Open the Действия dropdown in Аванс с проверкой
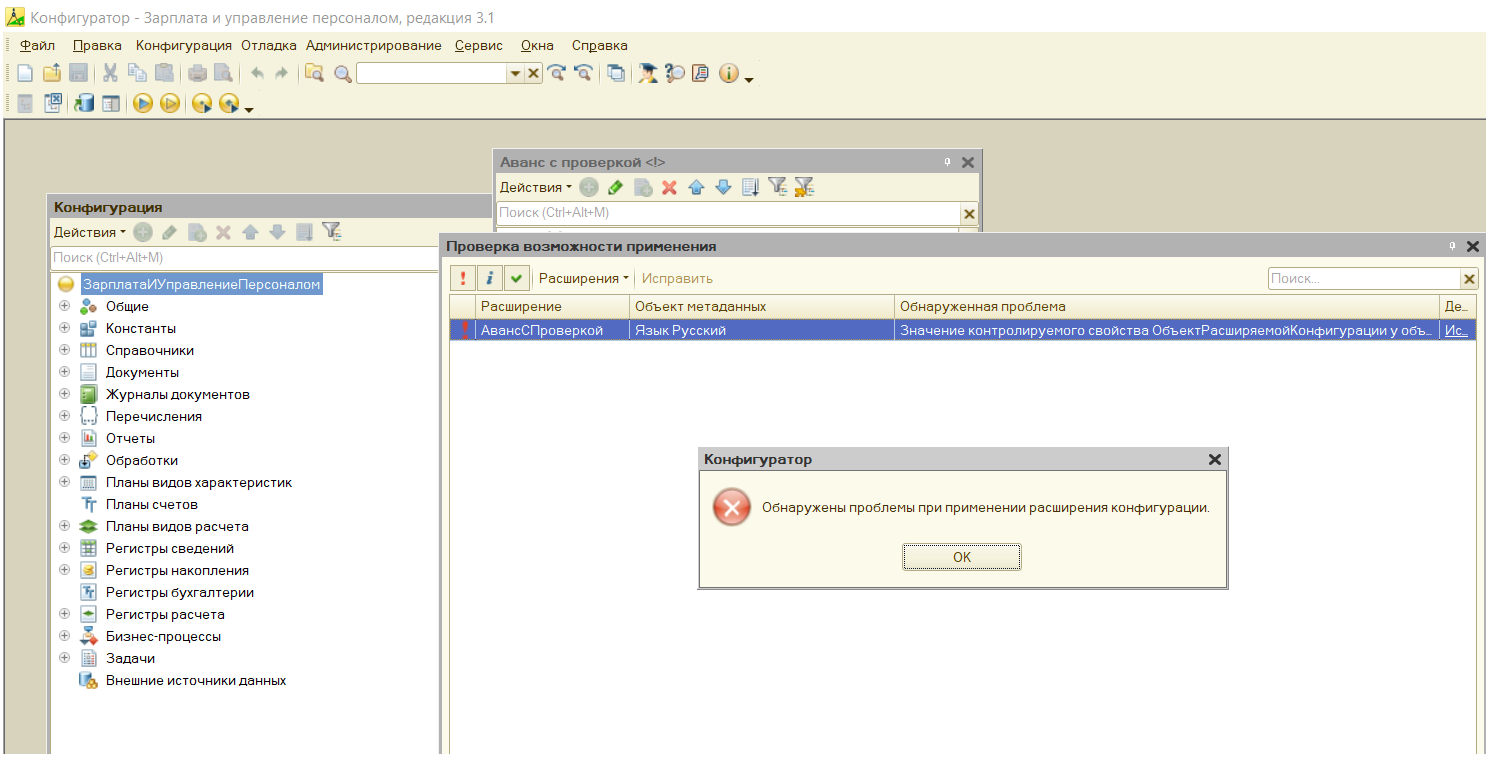The width and height of the screenshot is (1486, 763). [x=536, y=187]
